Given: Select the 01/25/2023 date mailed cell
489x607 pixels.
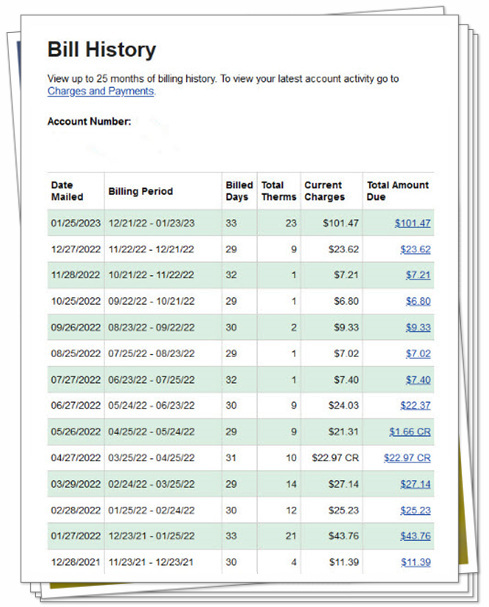Looking at the screenshot, I should (x=75, y=223).
